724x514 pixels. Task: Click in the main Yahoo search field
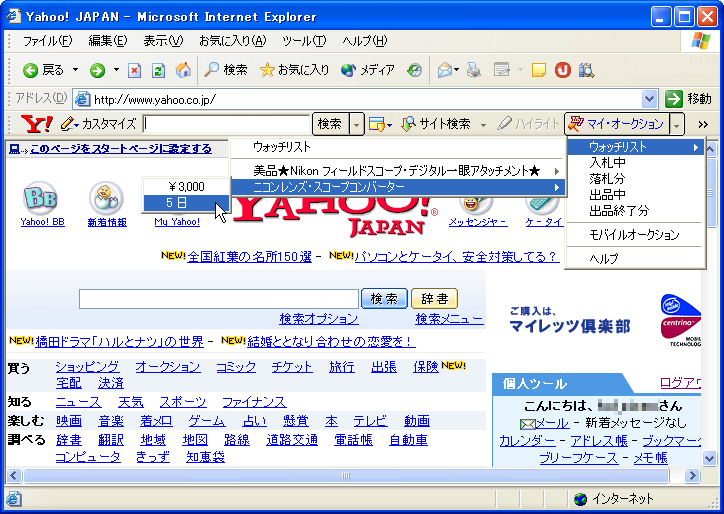pos(219,299)
